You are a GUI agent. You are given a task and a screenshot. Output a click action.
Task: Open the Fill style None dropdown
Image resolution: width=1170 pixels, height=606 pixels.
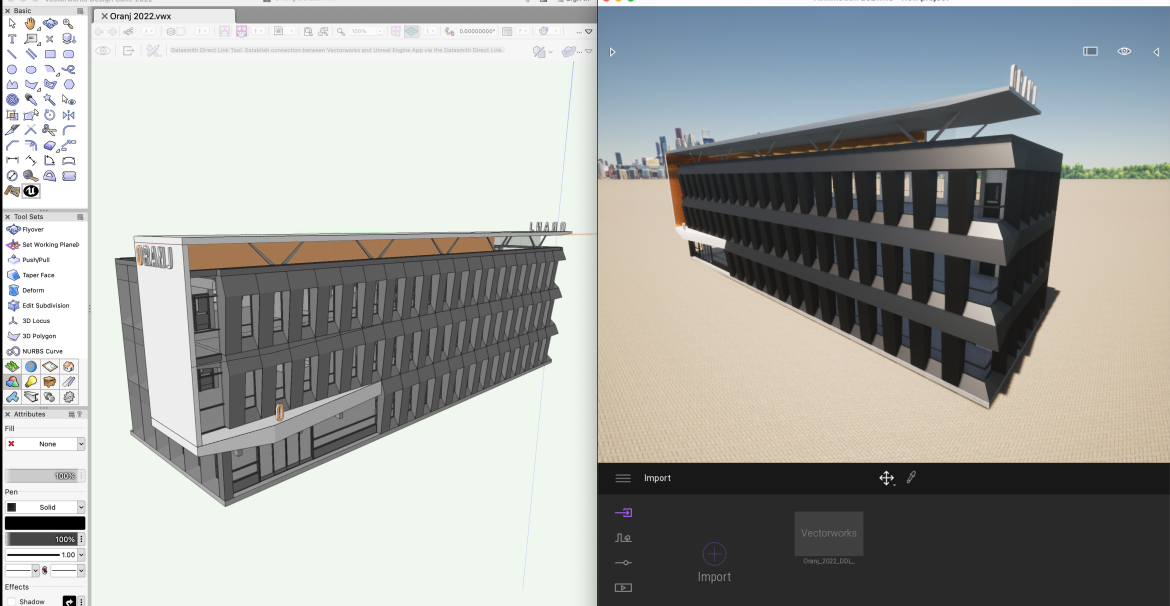(45, 444)
